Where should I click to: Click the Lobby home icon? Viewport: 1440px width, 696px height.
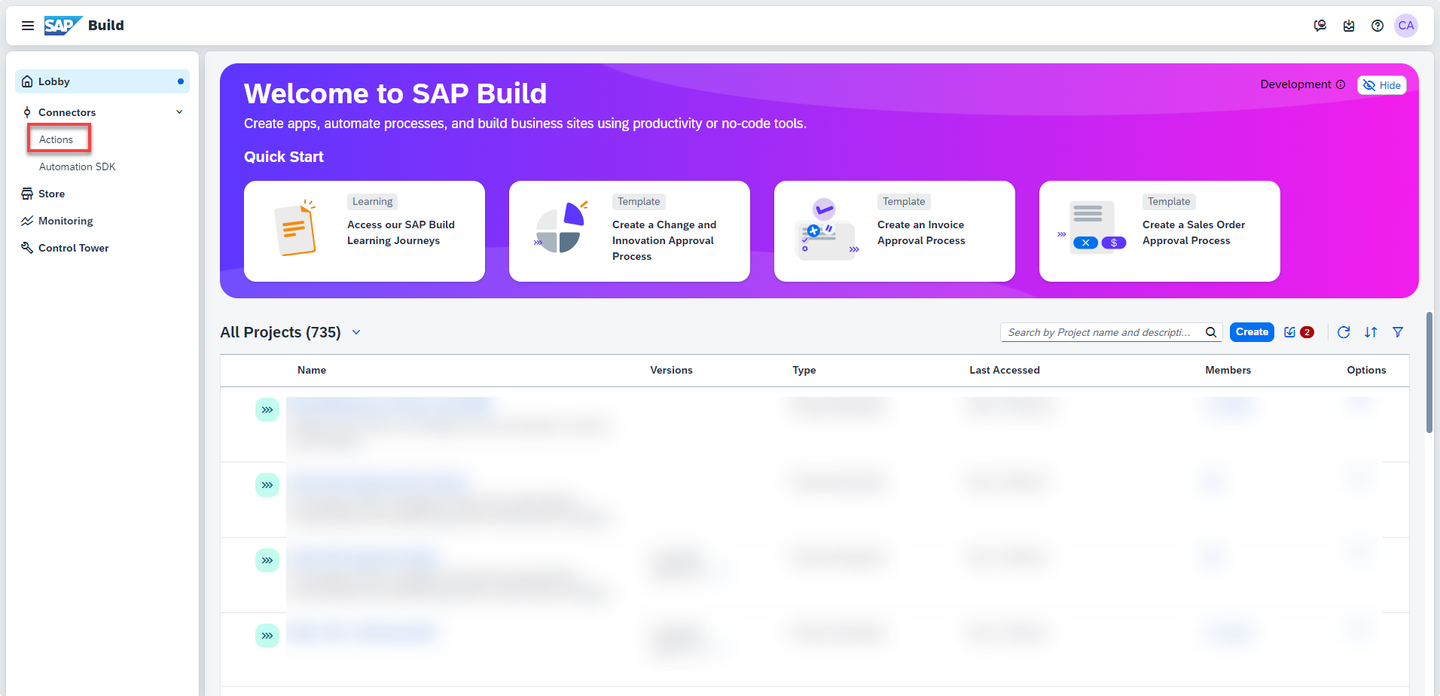pyautogui.click(x=27, y=81)
